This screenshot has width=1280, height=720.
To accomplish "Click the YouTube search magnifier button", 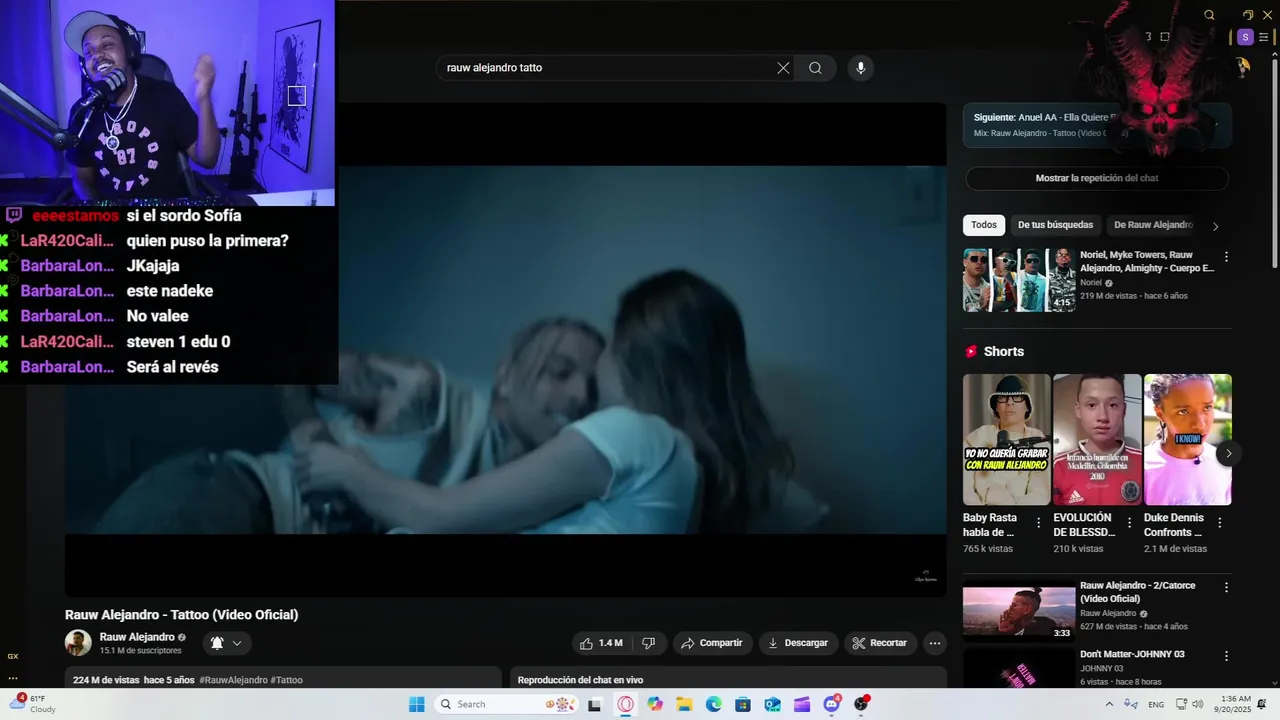I will click(815, 68).
